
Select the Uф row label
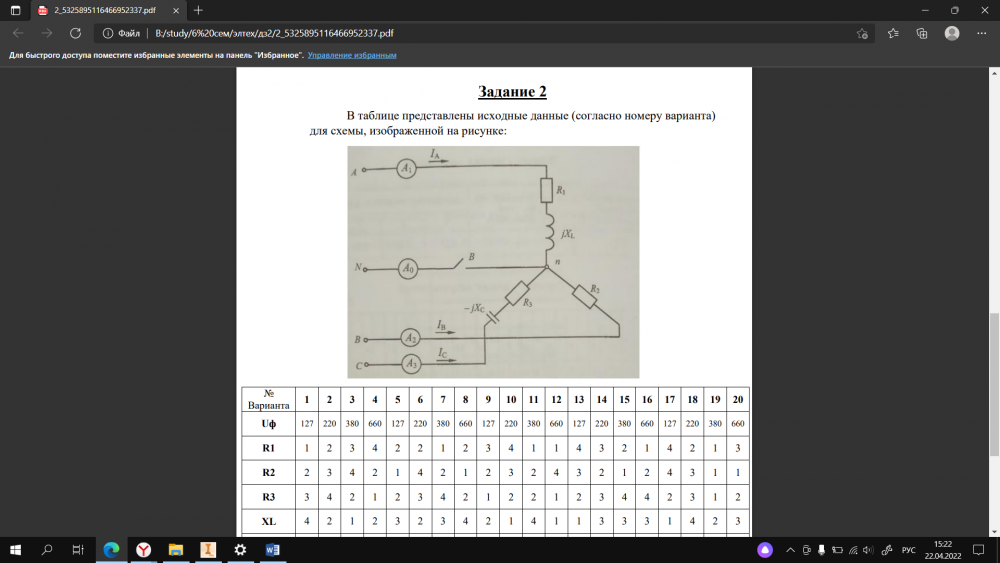pos(268,423)
